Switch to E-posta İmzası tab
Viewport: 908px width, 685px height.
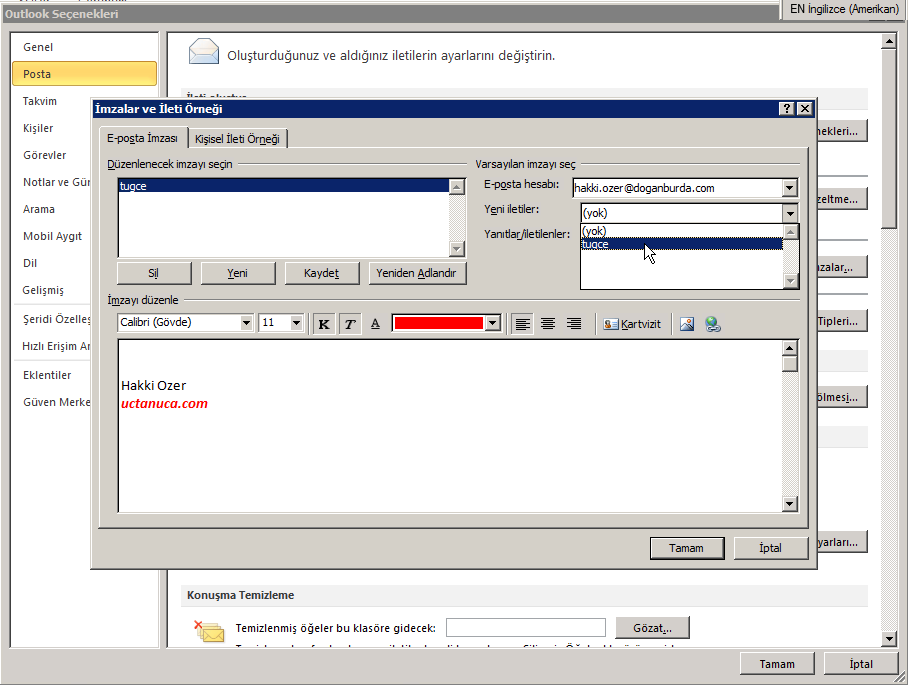(142, 138)
